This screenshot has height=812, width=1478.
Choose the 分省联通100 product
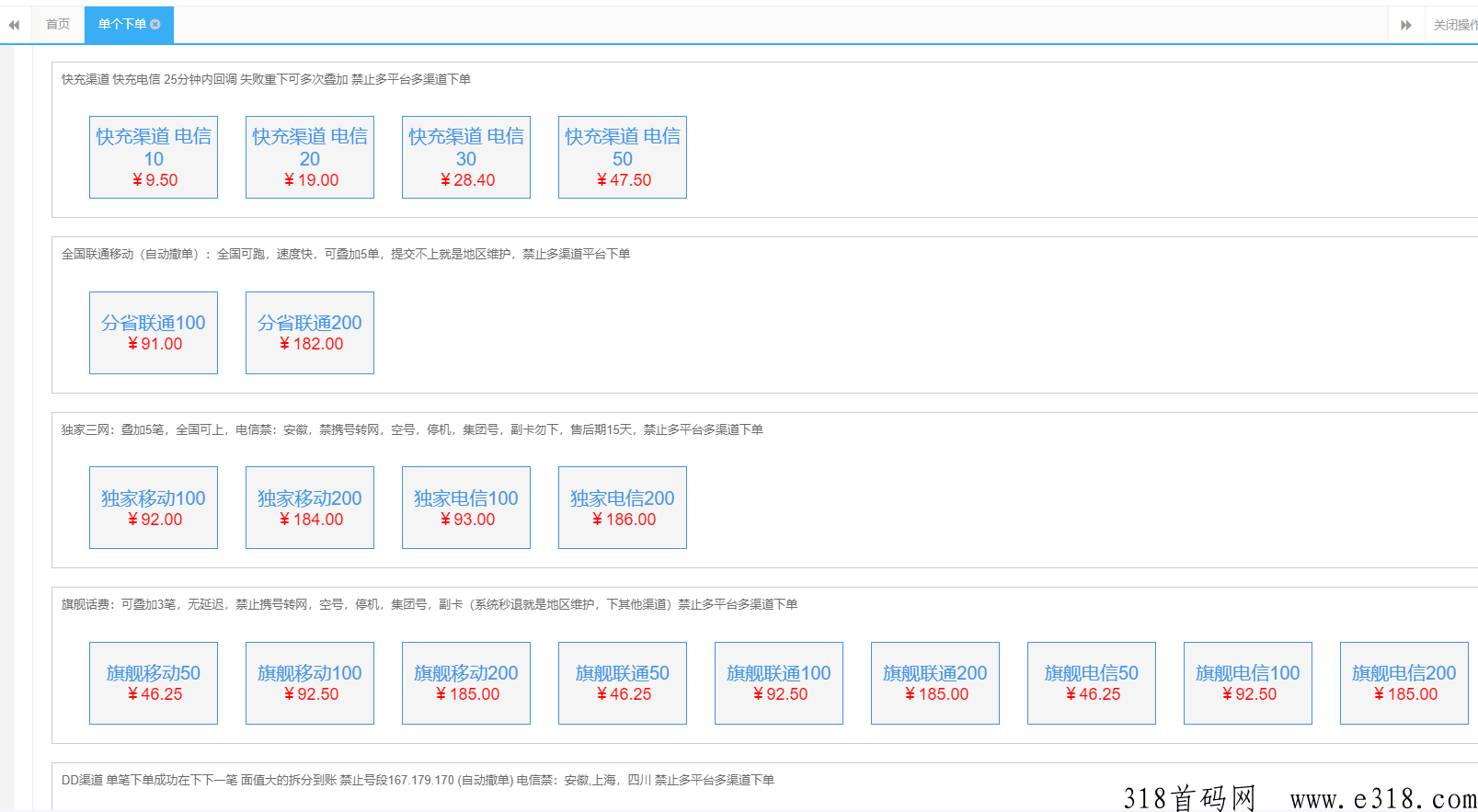point(154,333)
